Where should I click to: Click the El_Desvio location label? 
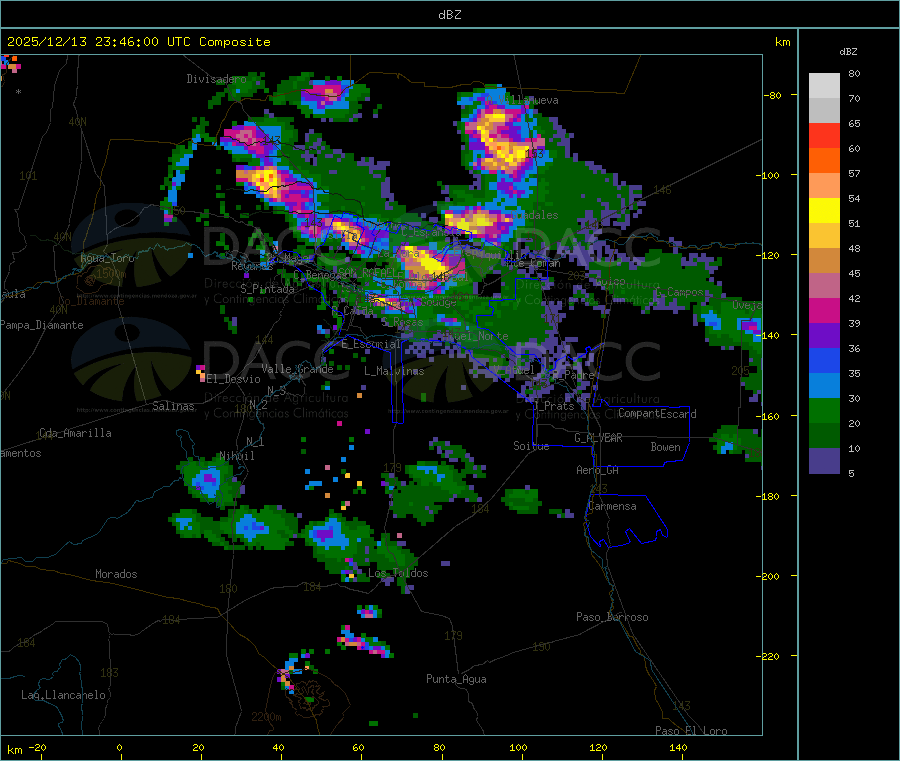pyautogui.click(x=234, y=379)
